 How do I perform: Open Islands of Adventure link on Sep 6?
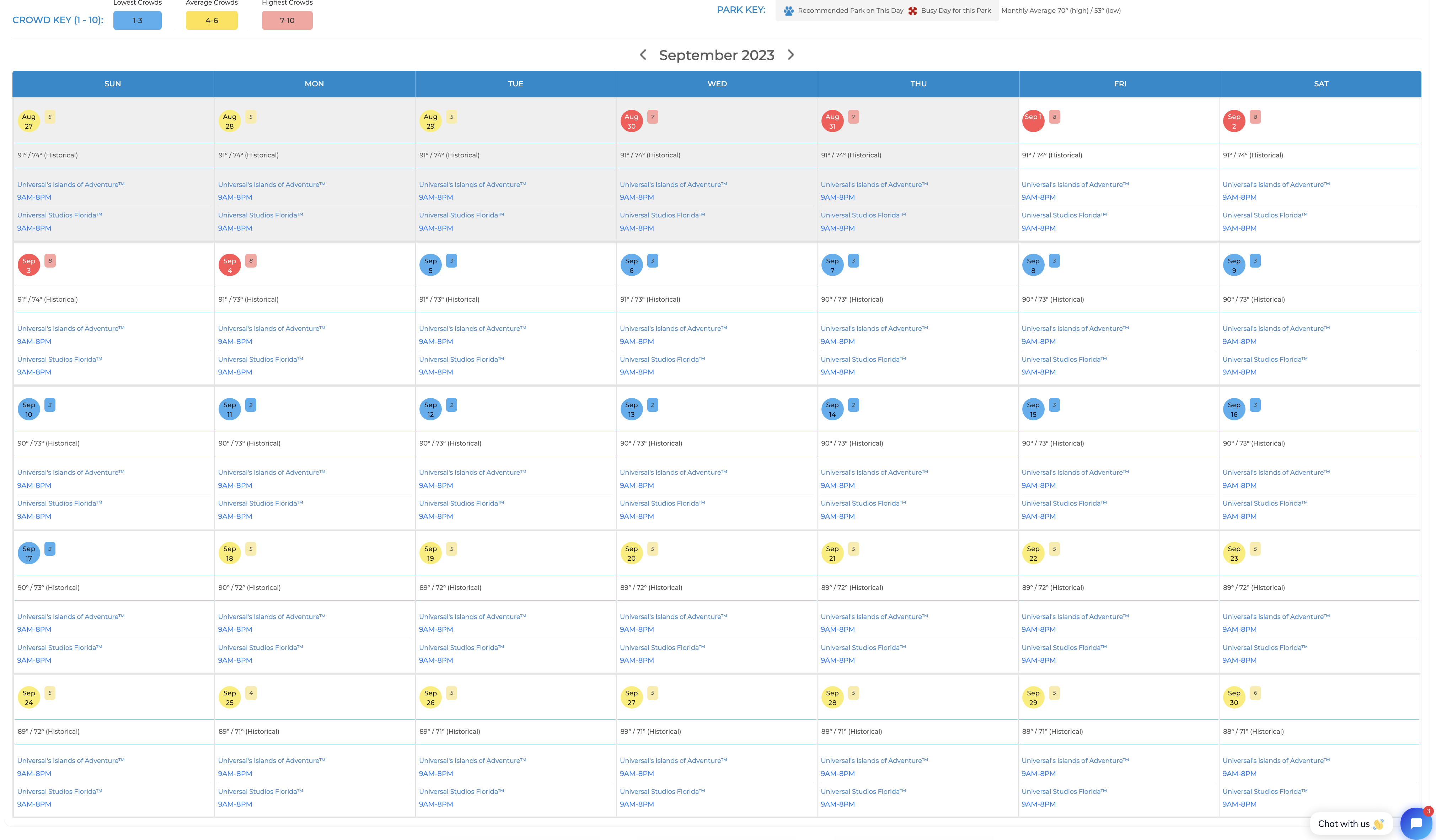tap(674, 329)
